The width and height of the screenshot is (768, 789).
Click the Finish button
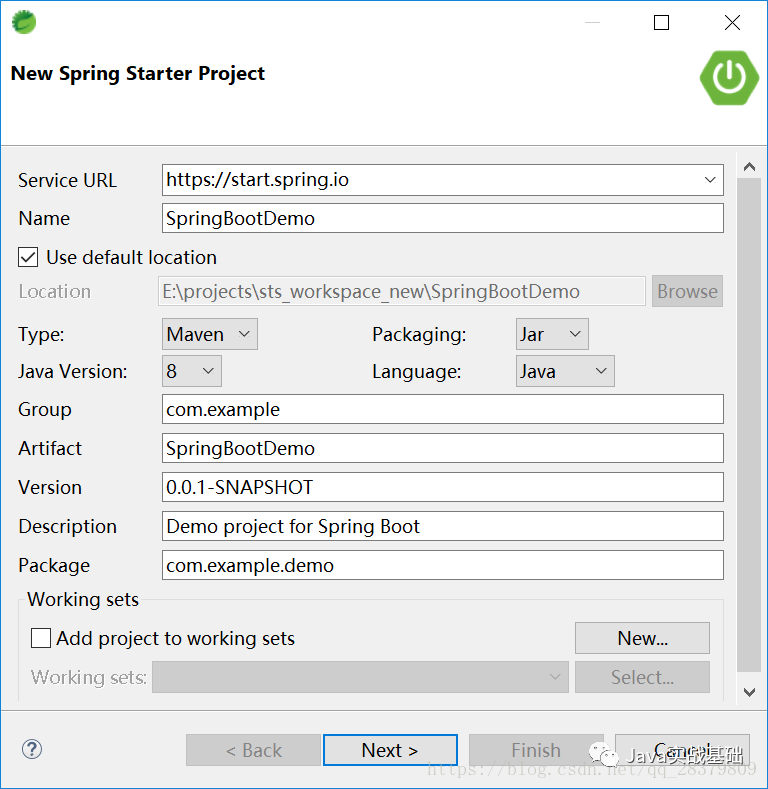click(536, 750)
